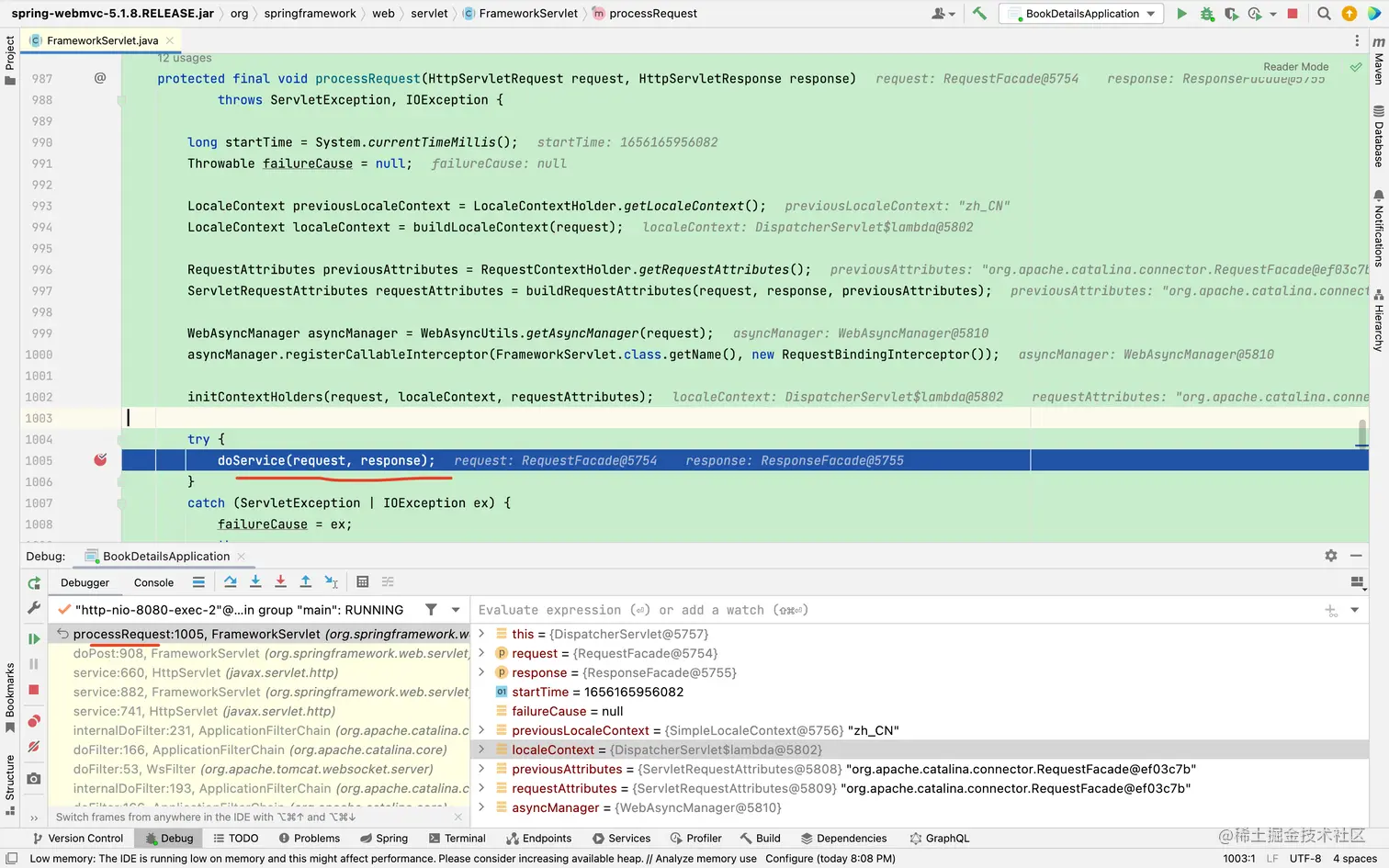The height and width of the screenshot is (868, 1389).
Task: Expand the asyncManager variable node
Action: pyautogui.click(x=481, y=807)
